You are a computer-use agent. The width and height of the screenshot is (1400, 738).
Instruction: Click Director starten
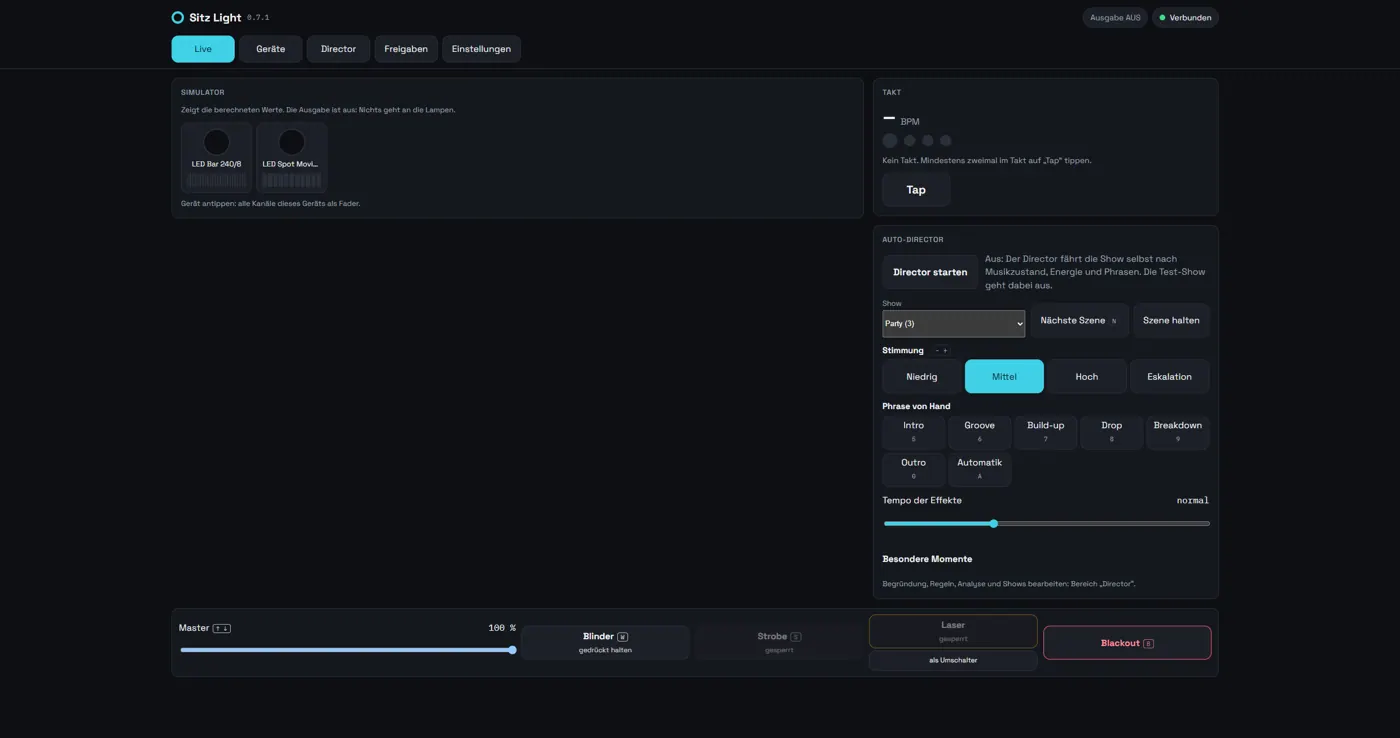click(930, 272)
